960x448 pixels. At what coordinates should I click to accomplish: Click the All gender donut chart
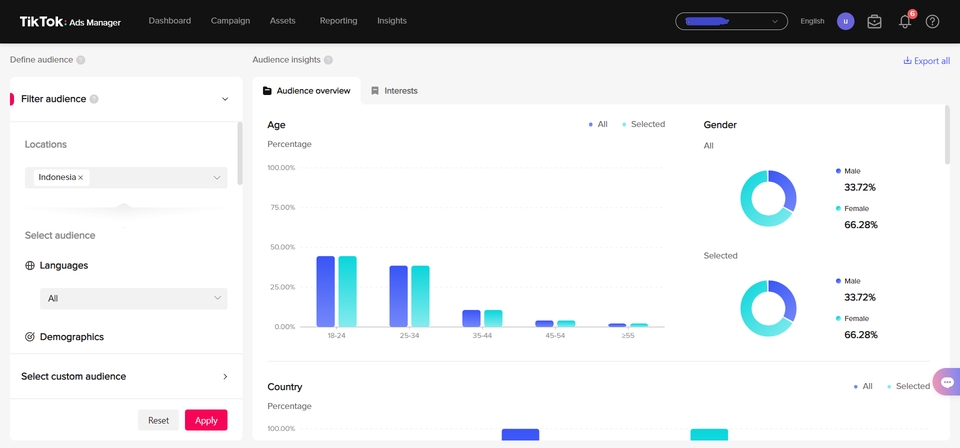pyautogui.click(x=768, y=198)
